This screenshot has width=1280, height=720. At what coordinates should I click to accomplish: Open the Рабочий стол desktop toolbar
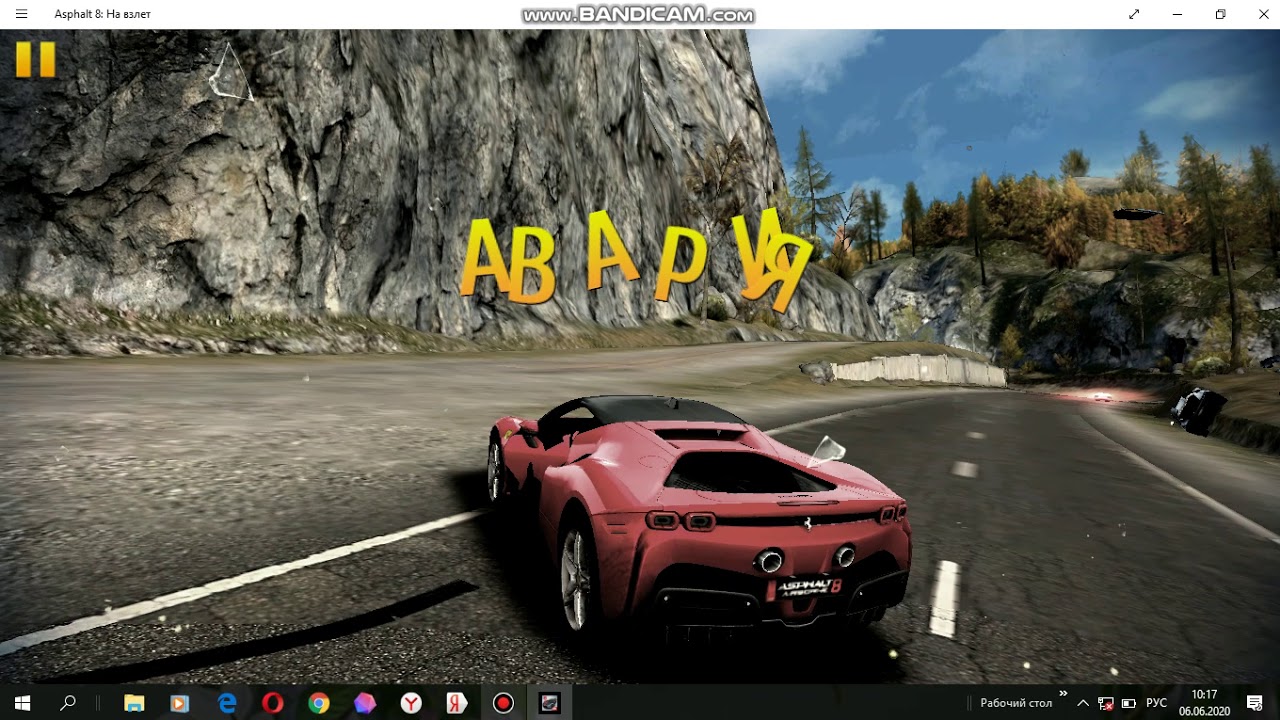1016,703
